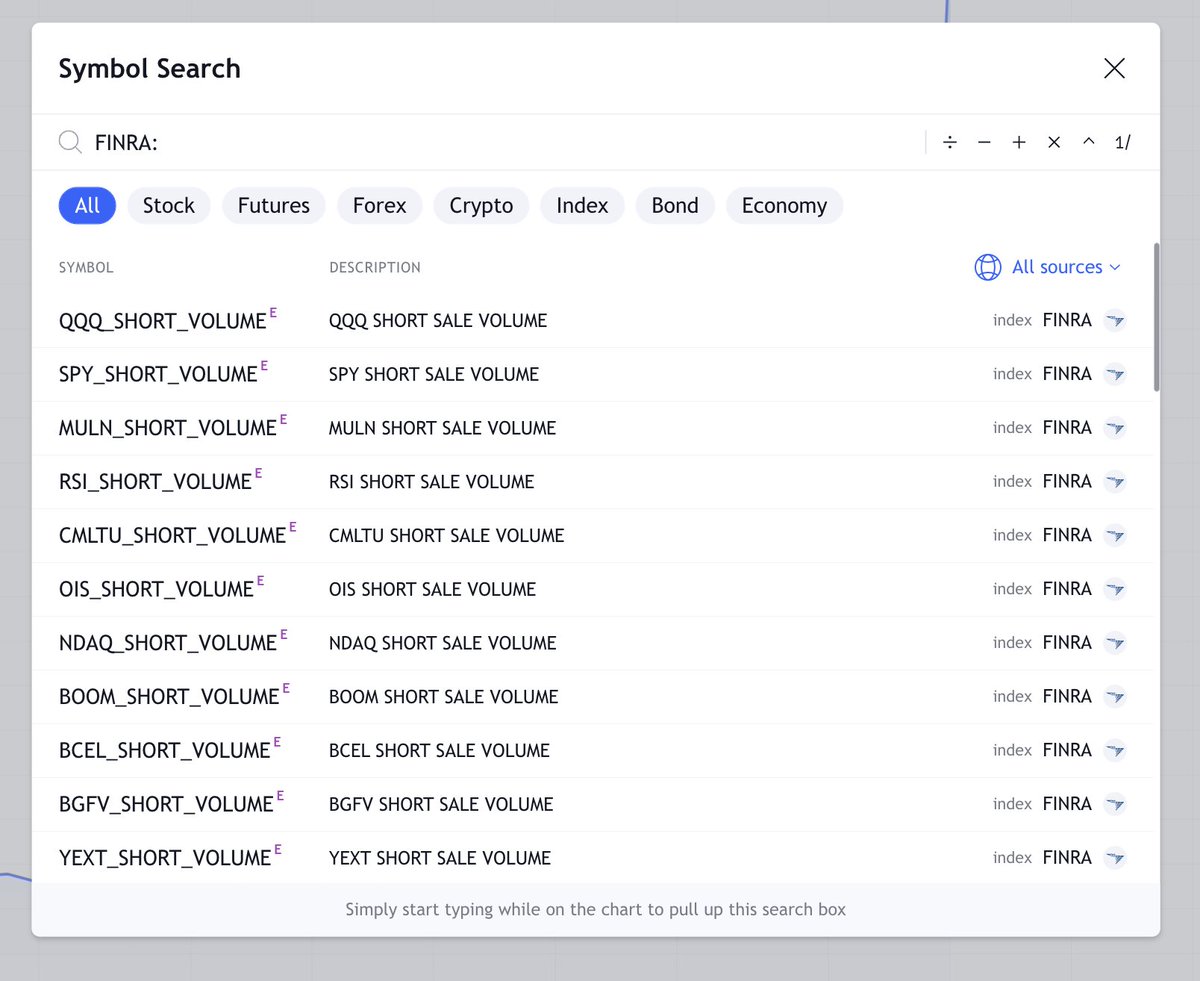Screen dimensions: 1200x981
Task: Click FINRA logo icon in BOOM row
Action: tap(1115, 696)
